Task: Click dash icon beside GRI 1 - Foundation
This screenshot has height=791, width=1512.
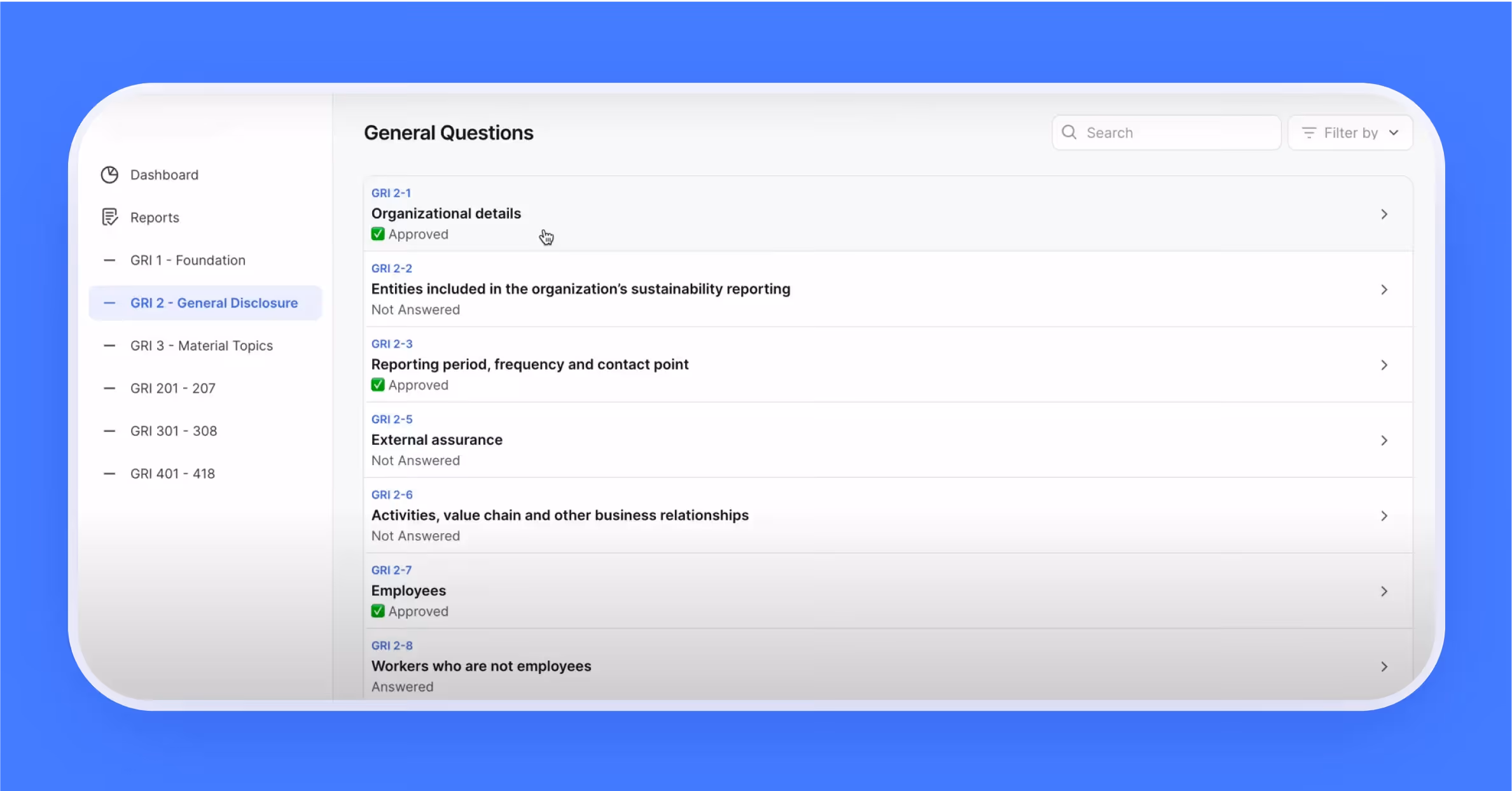Action: tap(109, 260)
